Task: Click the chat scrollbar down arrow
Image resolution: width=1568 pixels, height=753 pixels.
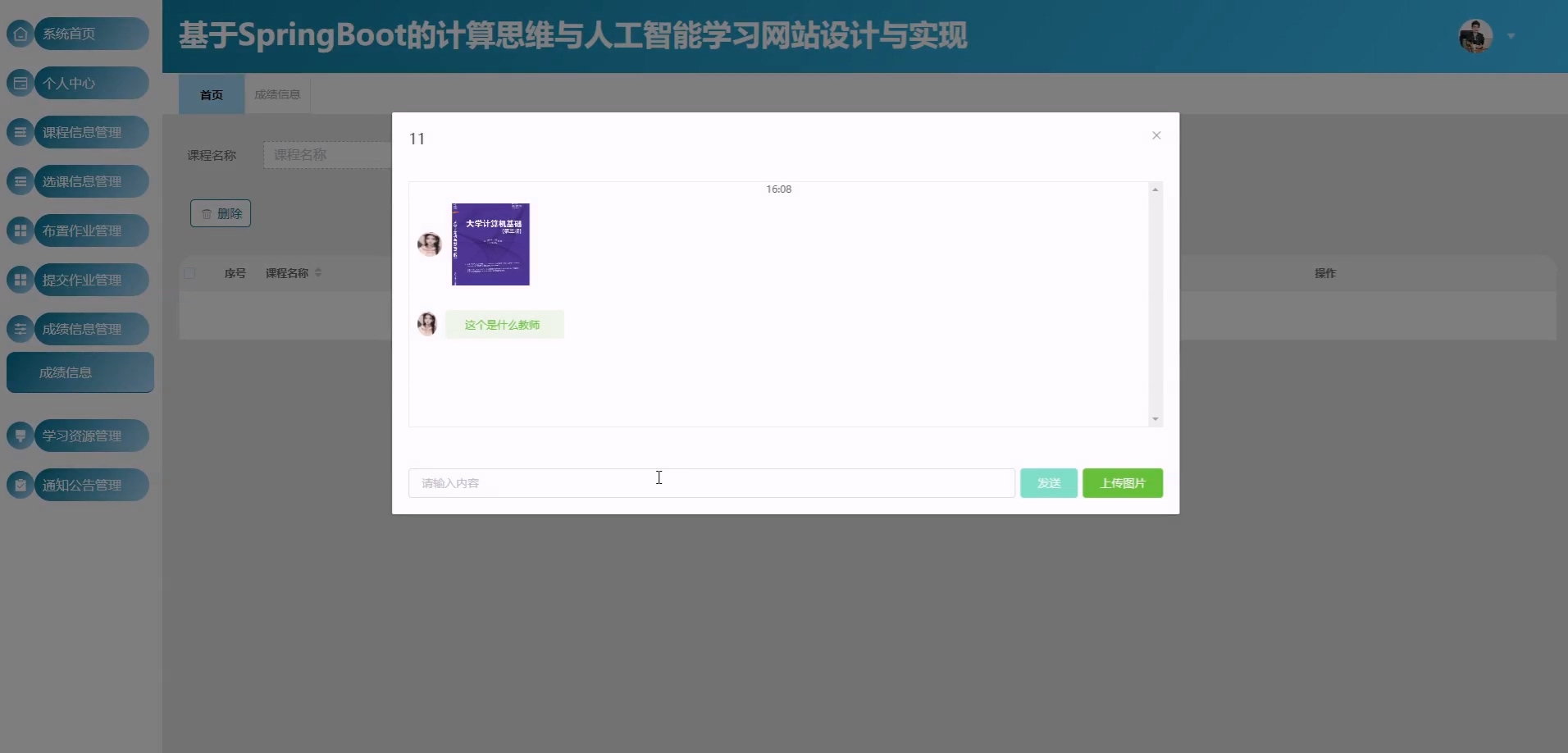Action: (x=1155, y=419)
